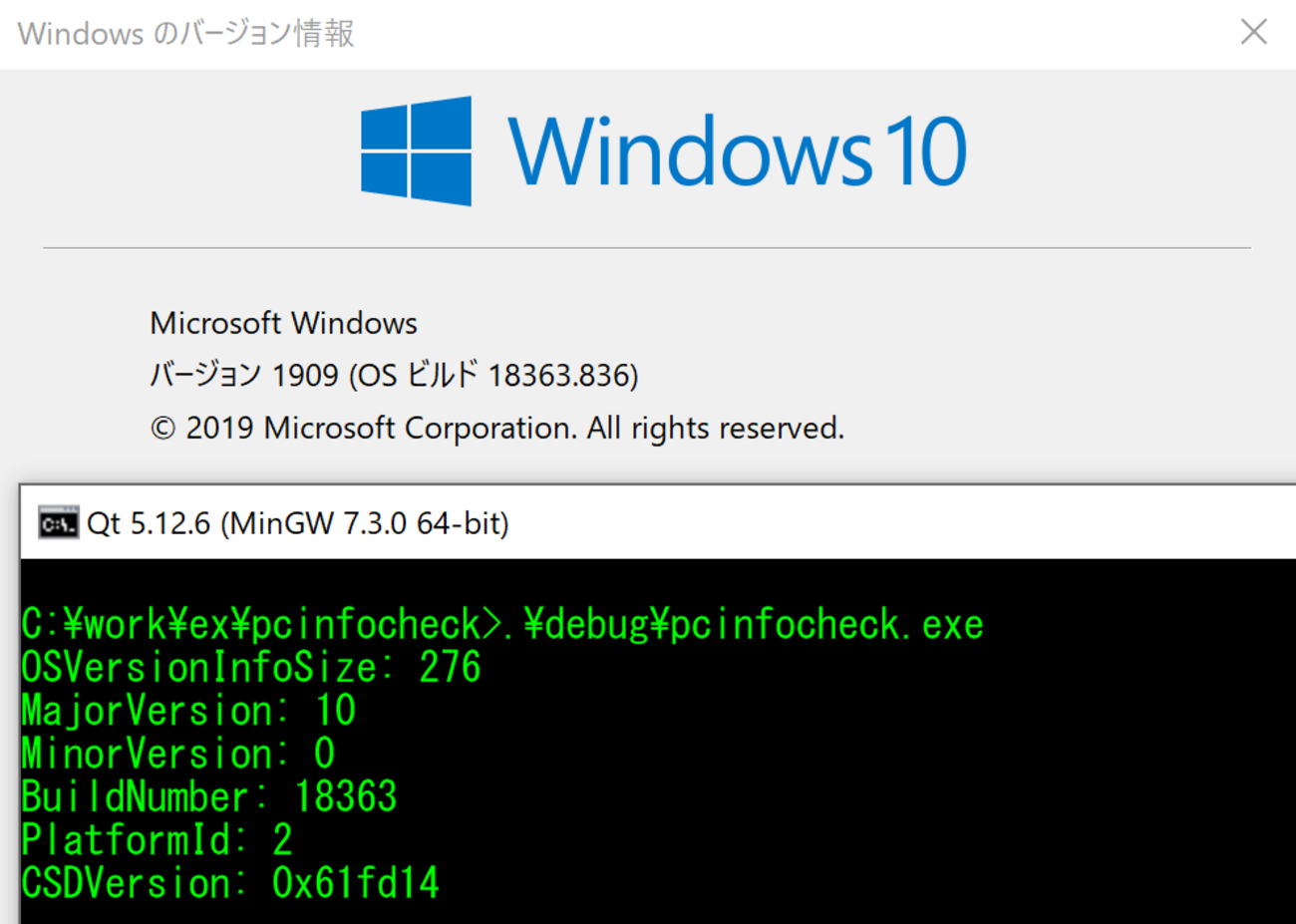Click the 'バージョン 1909 (OS ビルド 18363.836)' line
This screenshot has height=924, width=1296.
pyautogui.click(x=394, y=375)
